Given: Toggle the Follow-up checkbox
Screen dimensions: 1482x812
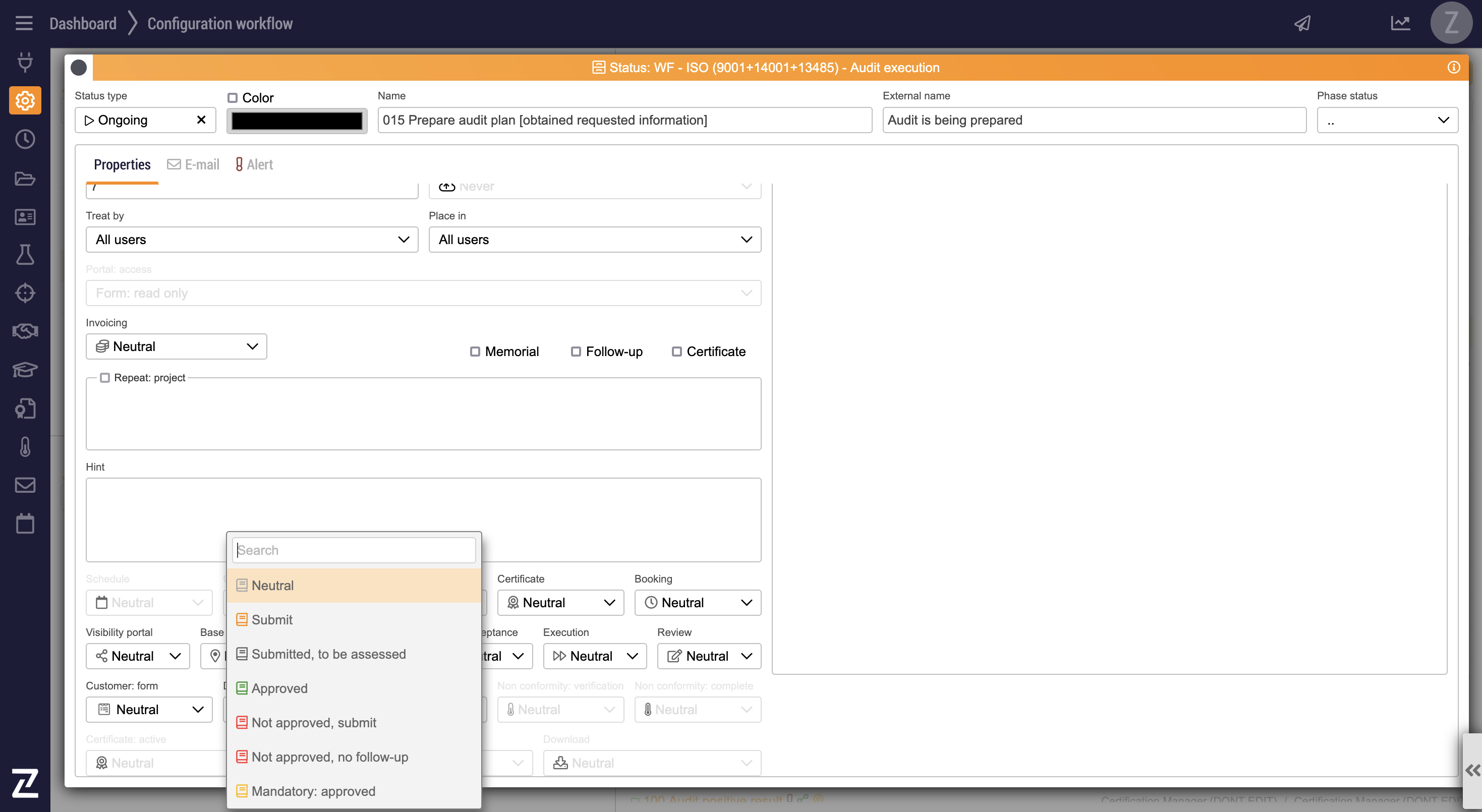Looking at the screenshot, I should tap(576, 352).
